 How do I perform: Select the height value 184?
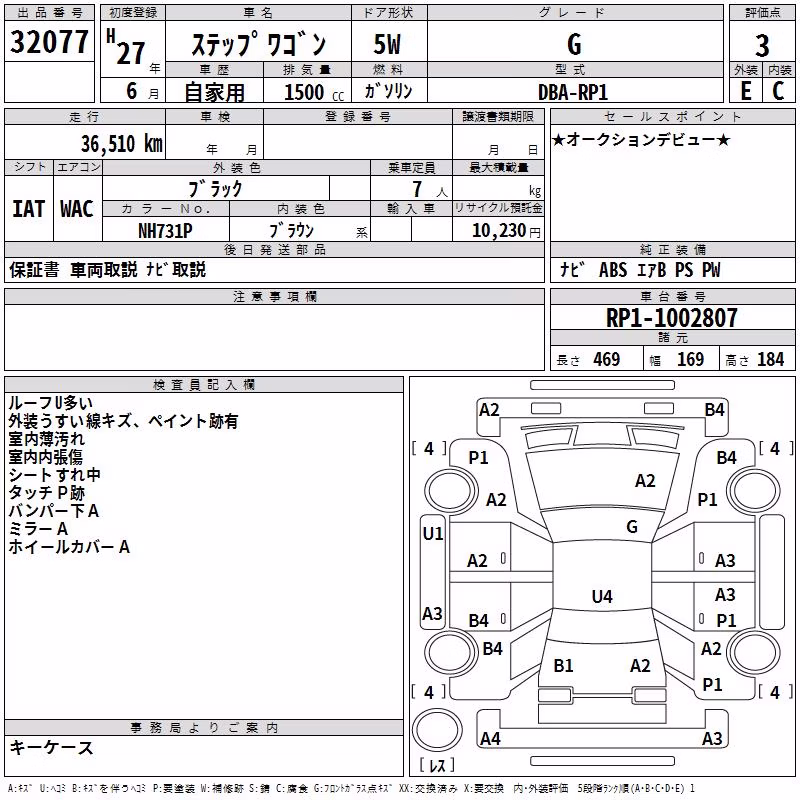pyautogui.click(x=770, y=360)
